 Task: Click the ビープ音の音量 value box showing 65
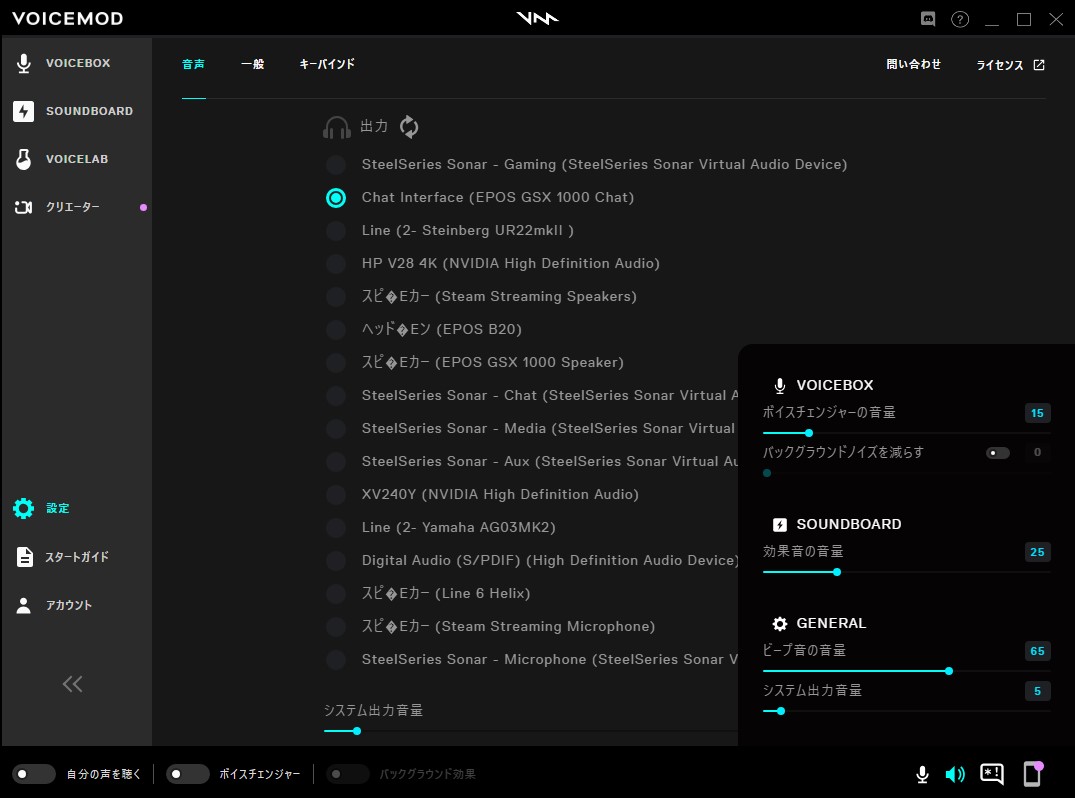pos(1037,651)
